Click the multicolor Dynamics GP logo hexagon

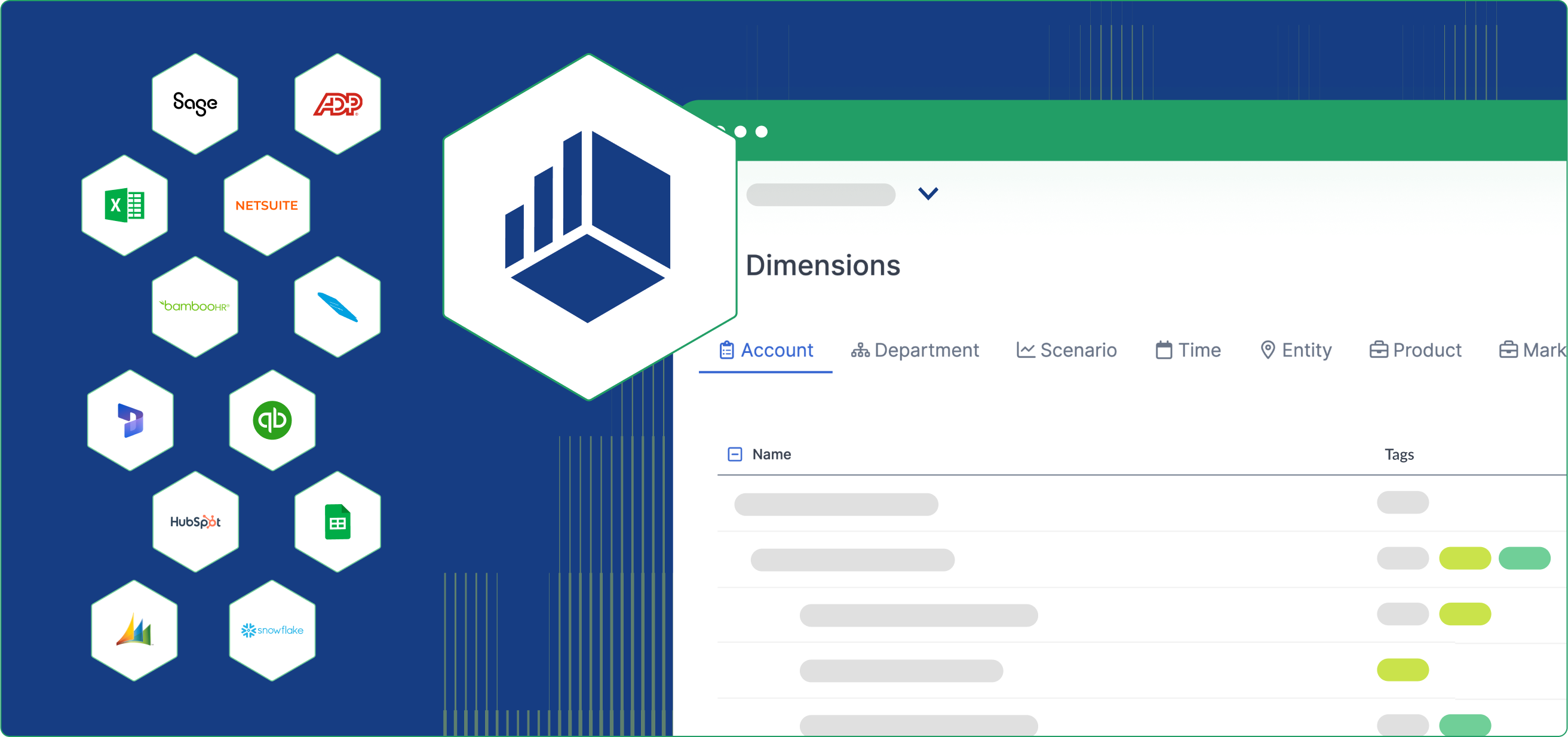click(x=134, y=630)
